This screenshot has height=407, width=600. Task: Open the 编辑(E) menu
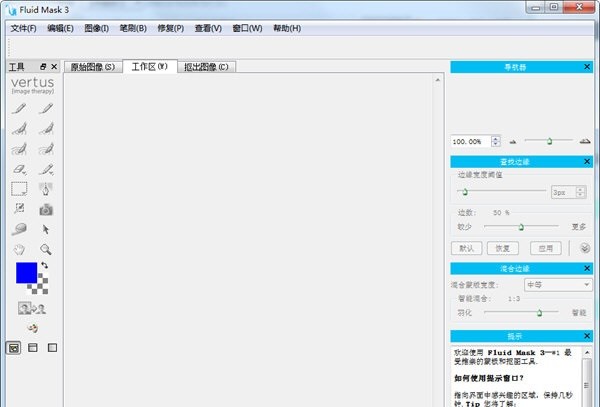coord(60,28)
